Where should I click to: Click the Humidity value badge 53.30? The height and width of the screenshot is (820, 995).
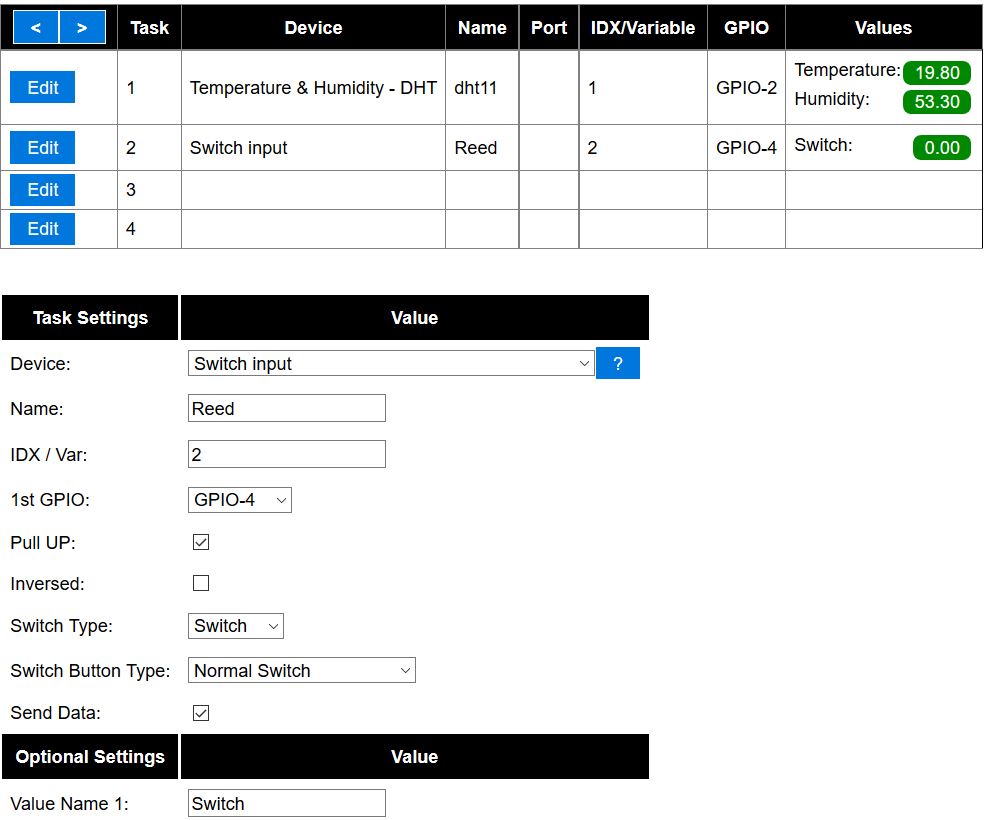(x=936, y=102)
